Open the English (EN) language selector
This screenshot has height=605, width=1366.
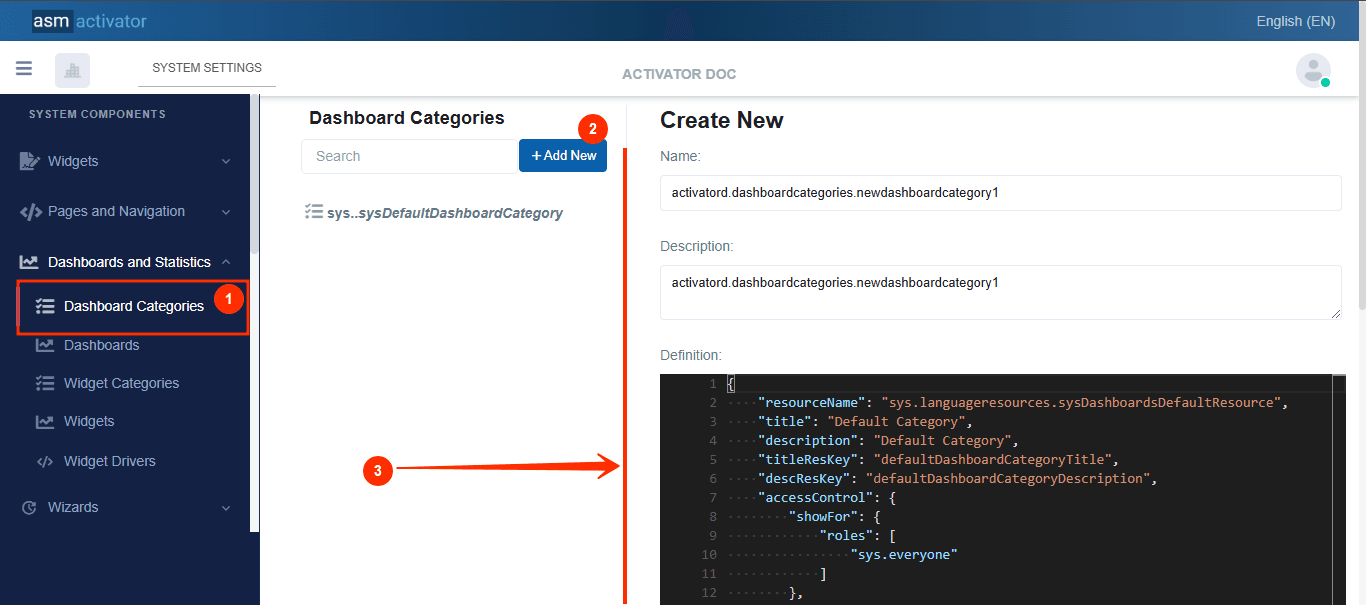click(x=1295, y=21)
